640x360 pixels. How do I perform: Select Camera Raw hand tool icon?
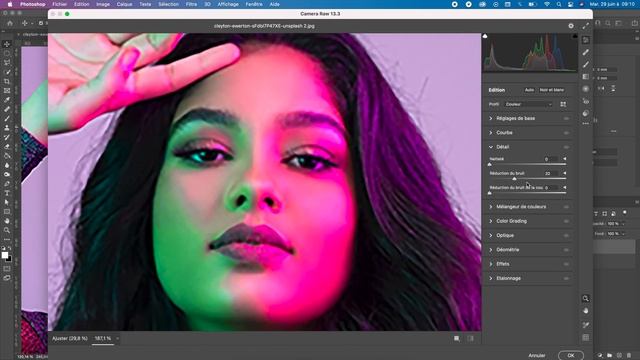coord(586,311)
